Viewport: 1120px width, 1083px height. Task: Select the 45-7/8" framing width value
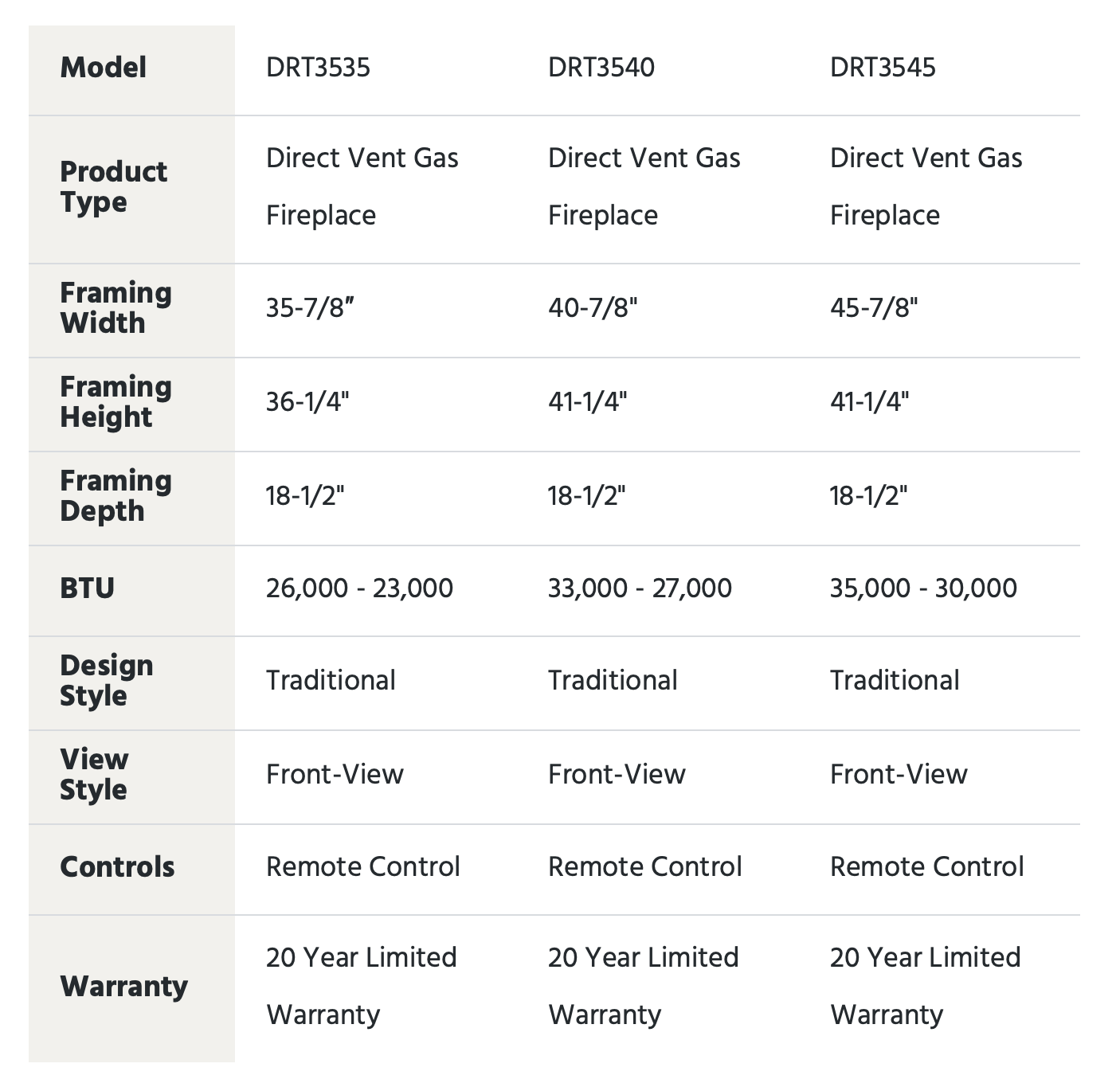pyautogui.click(x=874, y=308)
